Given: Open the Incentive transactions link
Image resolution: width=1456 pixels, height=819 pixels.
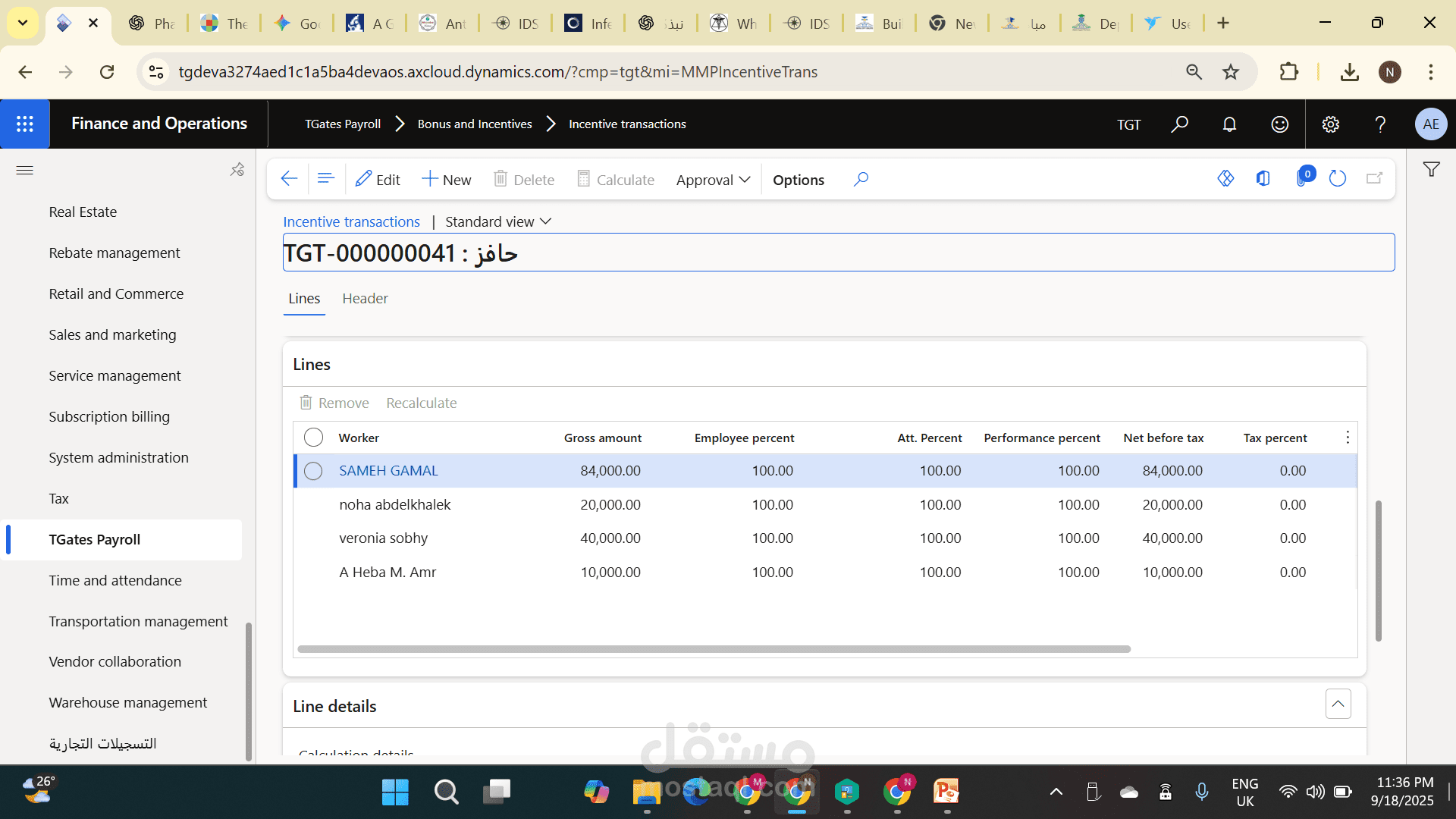Looking at the screenshot, I should pyautogui.click(x=351, y=221).
